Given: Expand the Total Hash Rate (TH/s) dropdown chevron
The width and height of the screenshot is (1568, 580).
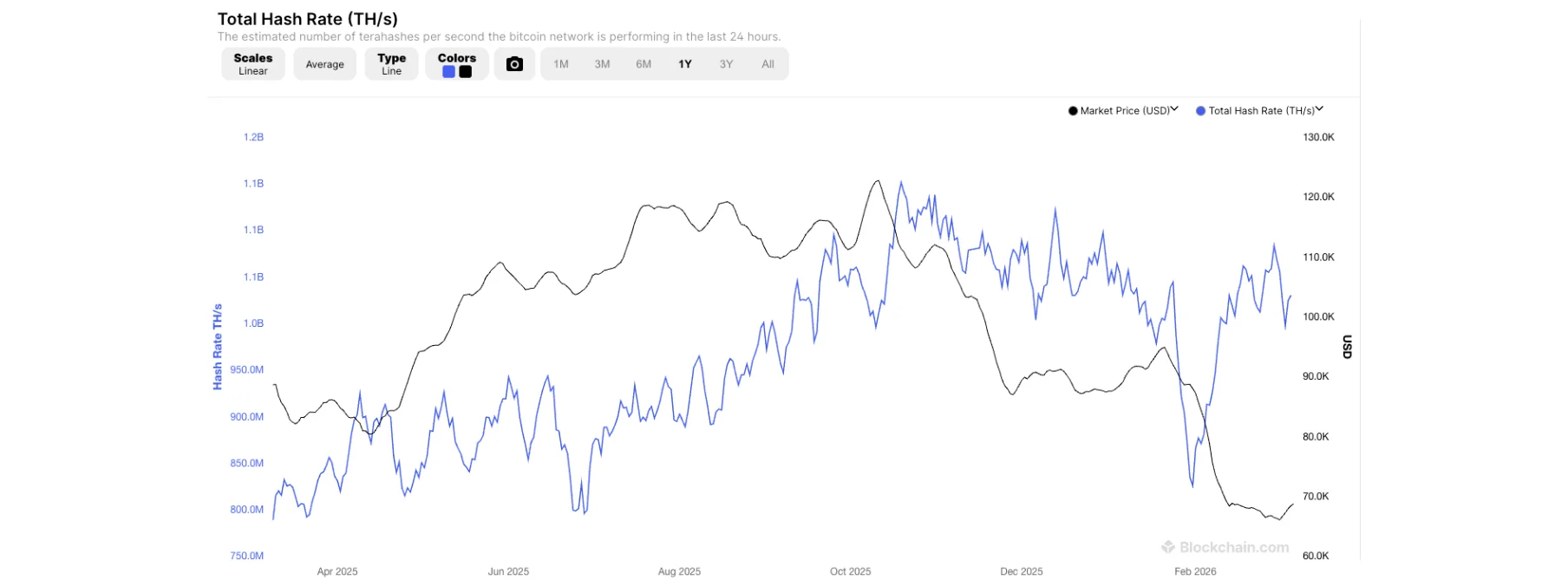Looking at the screenshot, I should pyautogui.click(x=1320, y=109).
